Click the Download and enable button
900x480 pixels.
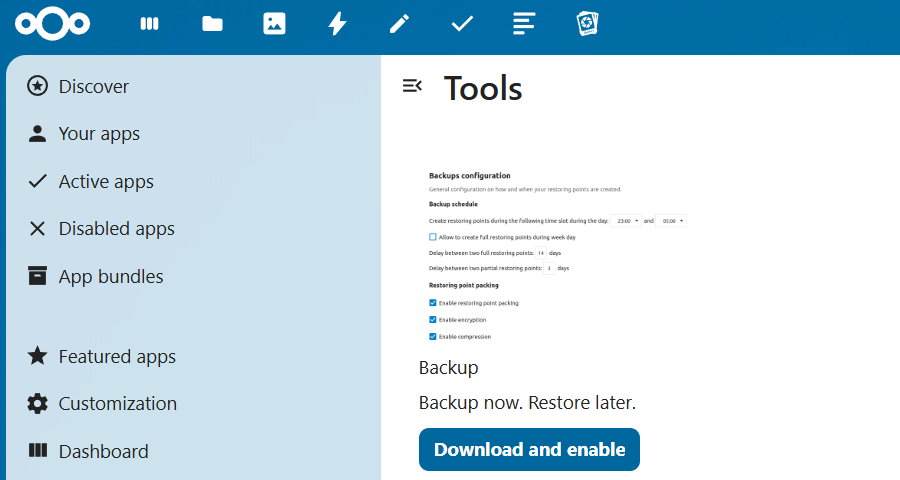pos(529,450)
